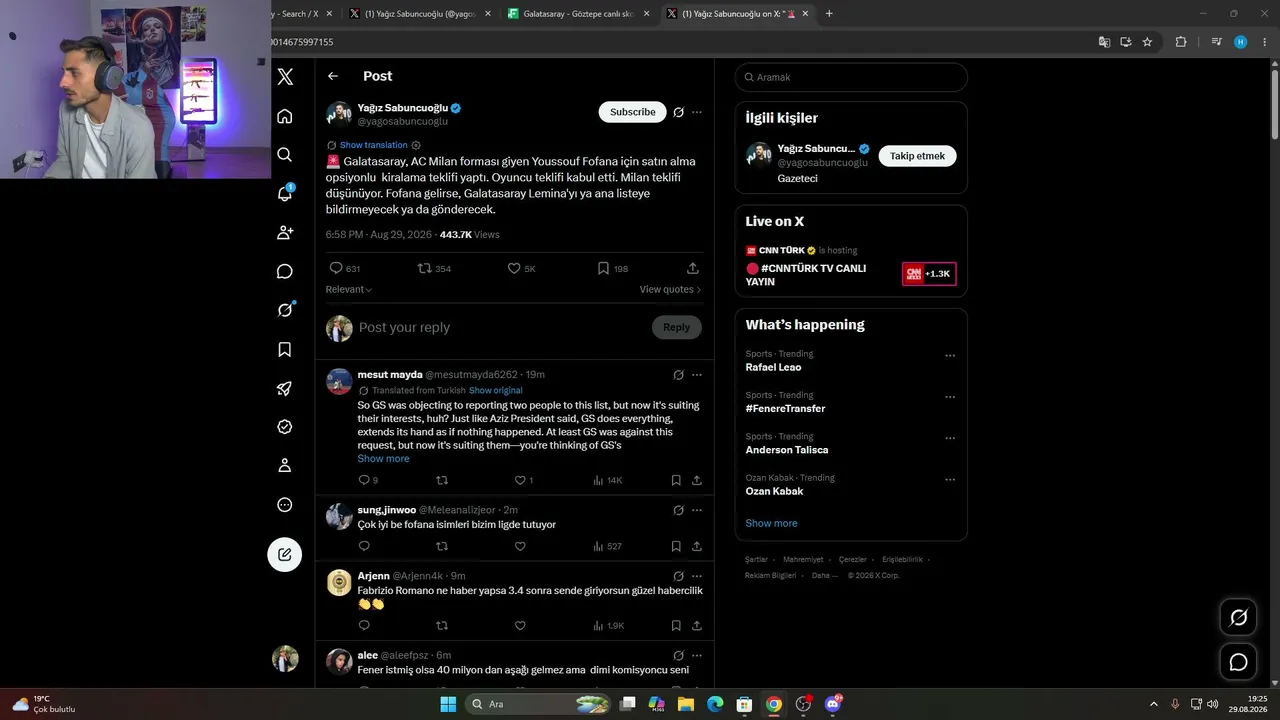
Task: Click the Show translation link
Action: [x=374, y=145]
